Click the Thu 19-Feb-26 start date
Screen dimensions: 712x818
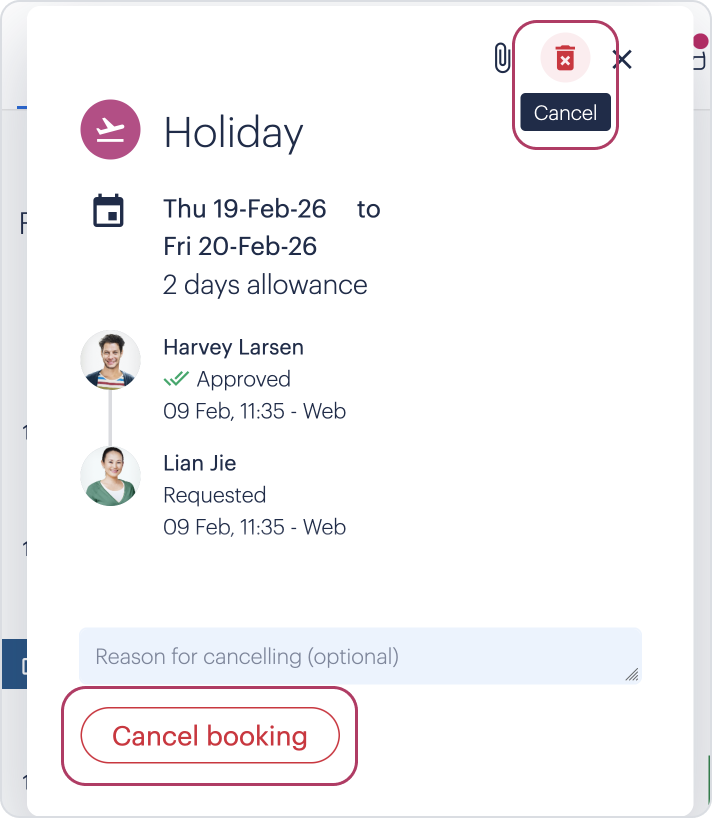tap(245, 209)
